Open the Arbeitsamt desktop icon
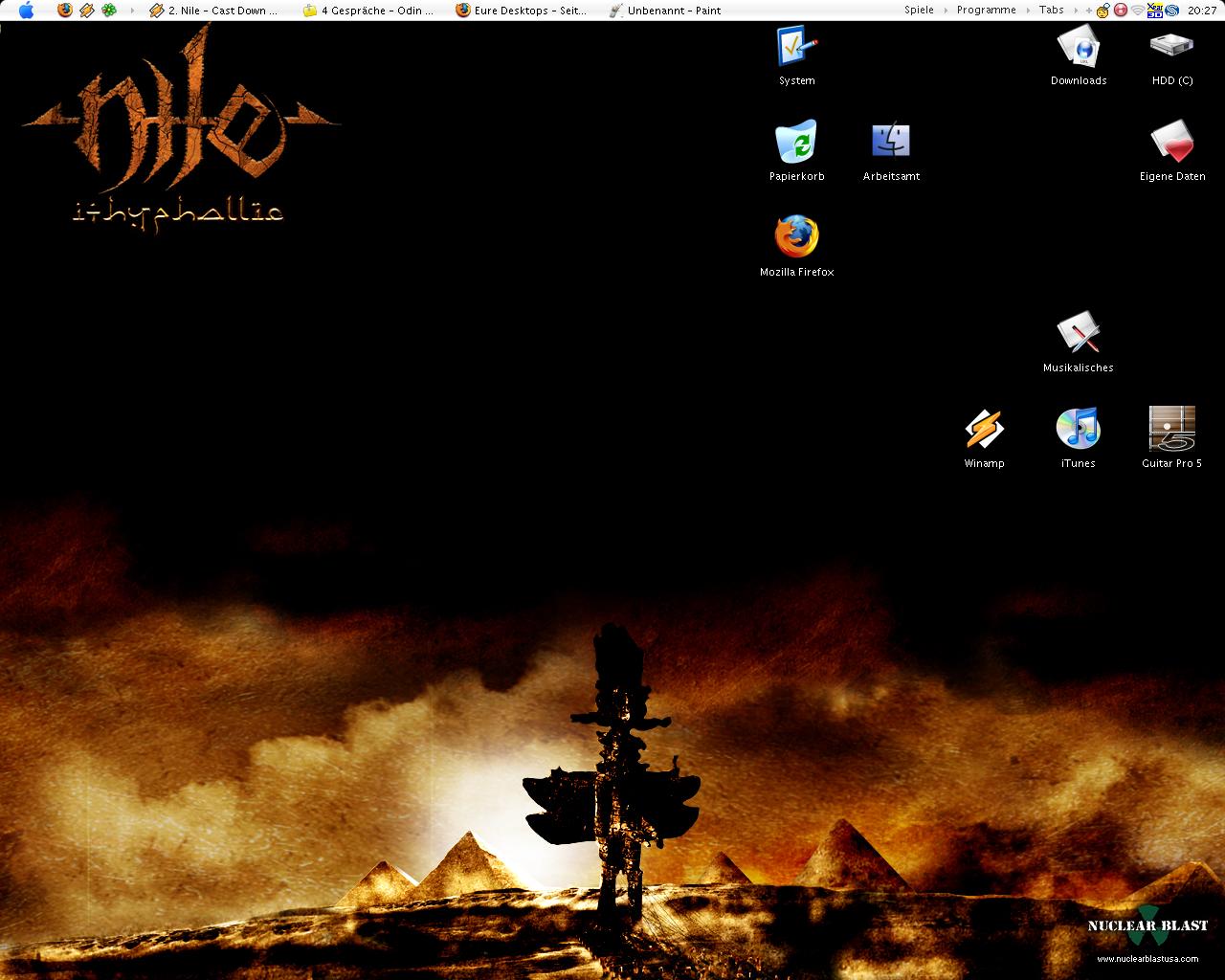Viewport: 1225px width, 980px height. click(891, 141)
